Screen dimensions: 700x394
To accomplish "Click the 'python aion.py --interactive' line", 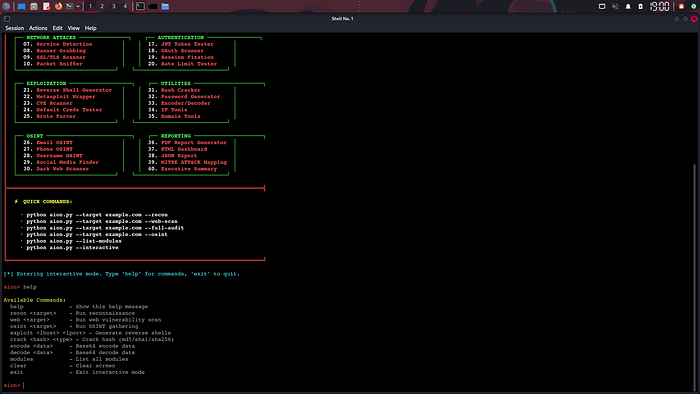I will click(x=72, y=247).
